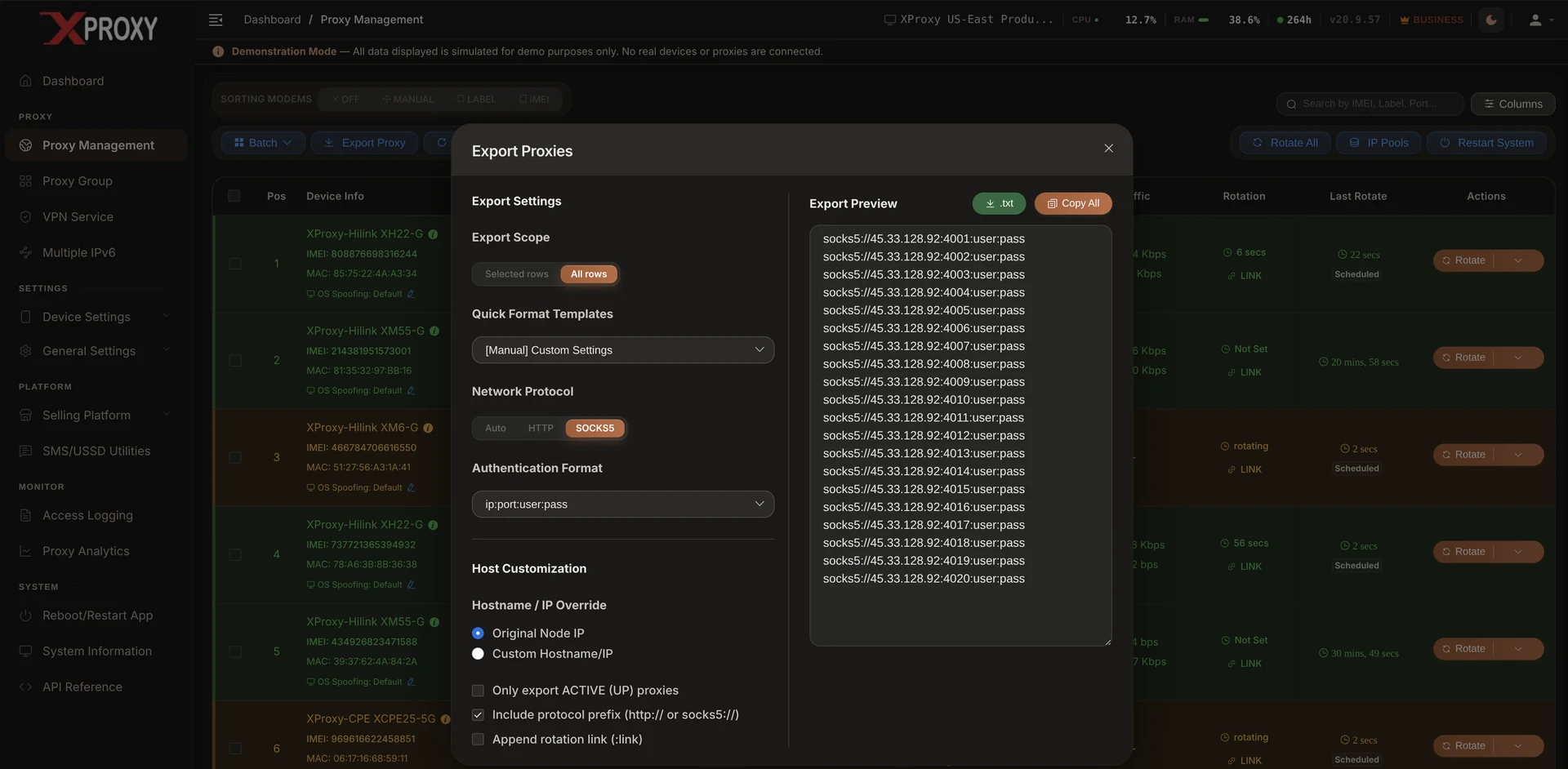Viewport: 1568px width, 769px height.
Task: Copy all exported proxies
Action: pyautogui.click(x=1073, y=203)
